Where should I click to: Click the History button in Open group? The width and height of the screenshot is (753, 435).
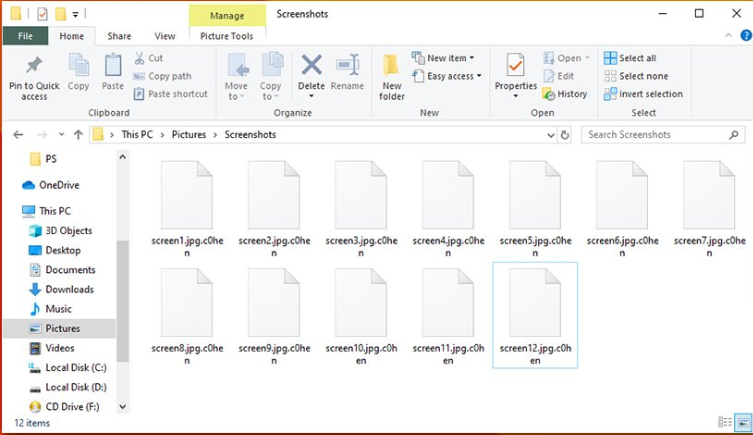pos(565,94)
